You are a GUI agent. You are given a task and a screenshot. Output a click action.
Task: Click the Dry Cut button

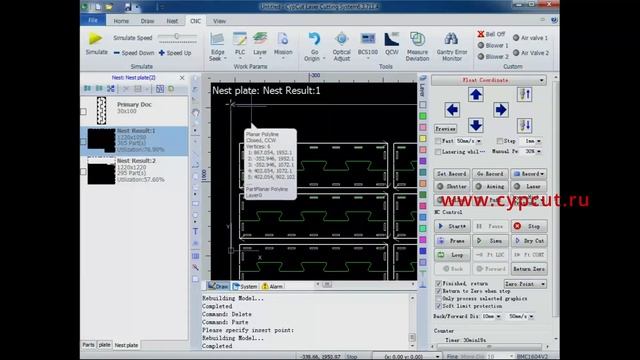pyautogui.click(x=529, y=241)
